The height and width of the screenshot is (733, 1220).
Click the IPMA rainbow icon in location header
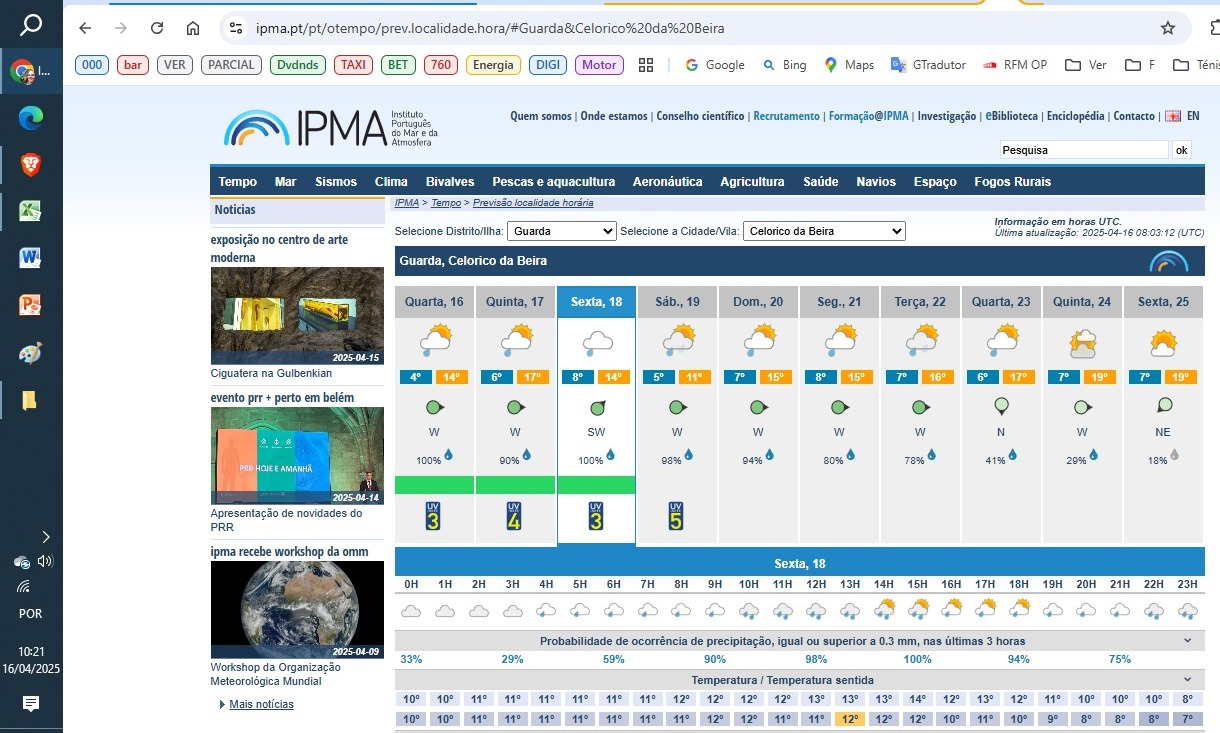(1169, 261)
